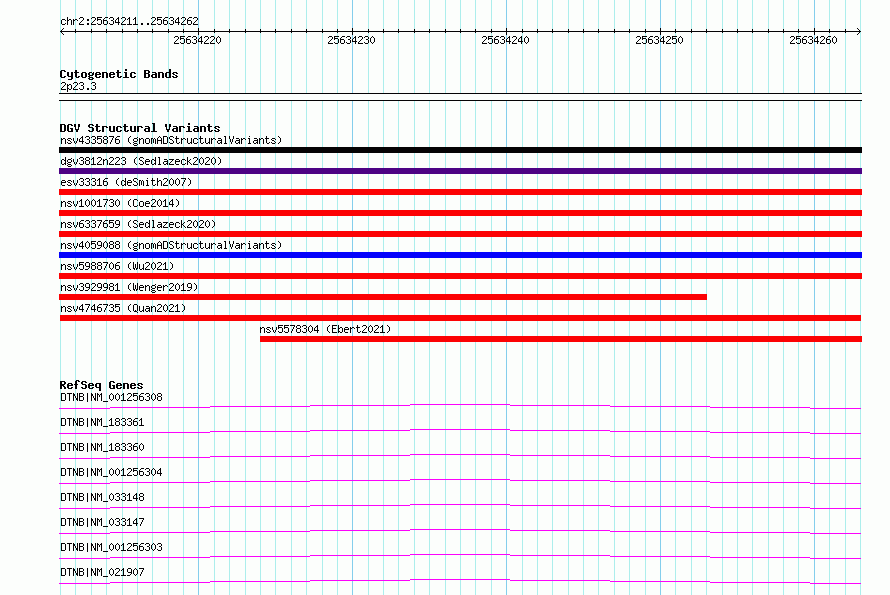The width and height of the screenshot is (890, 595).
Task: Open transcript DTNB|NM_001256308
Action: coord(111,397)
